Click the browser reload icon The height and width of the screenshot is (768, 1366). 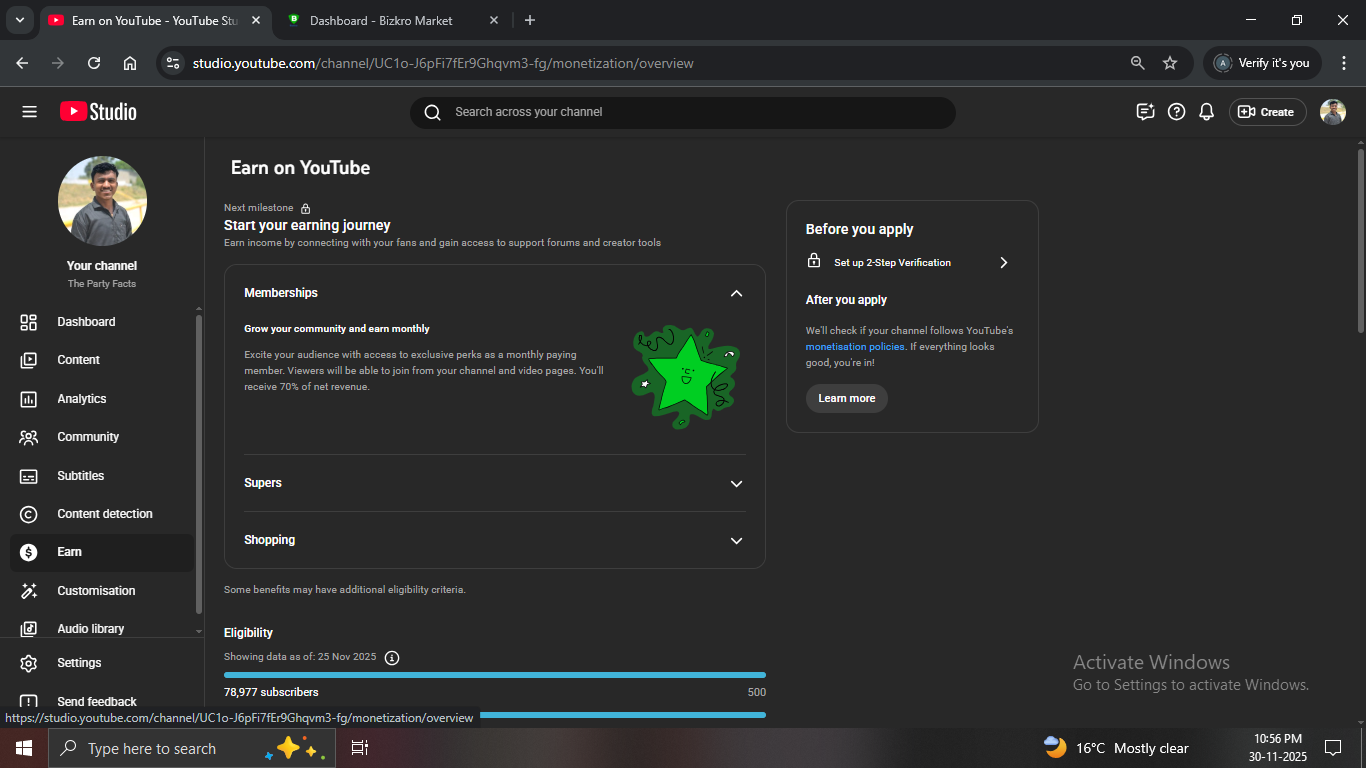94,63
